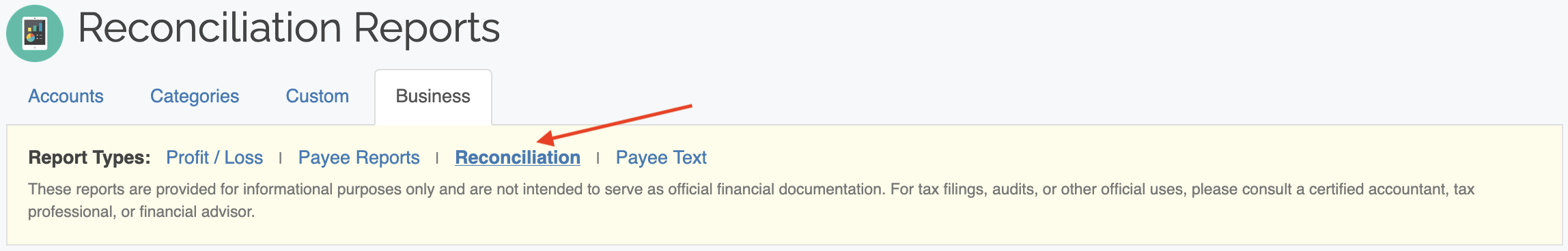
Task: Select the Custom tab
Action: (x=317, y=96)
